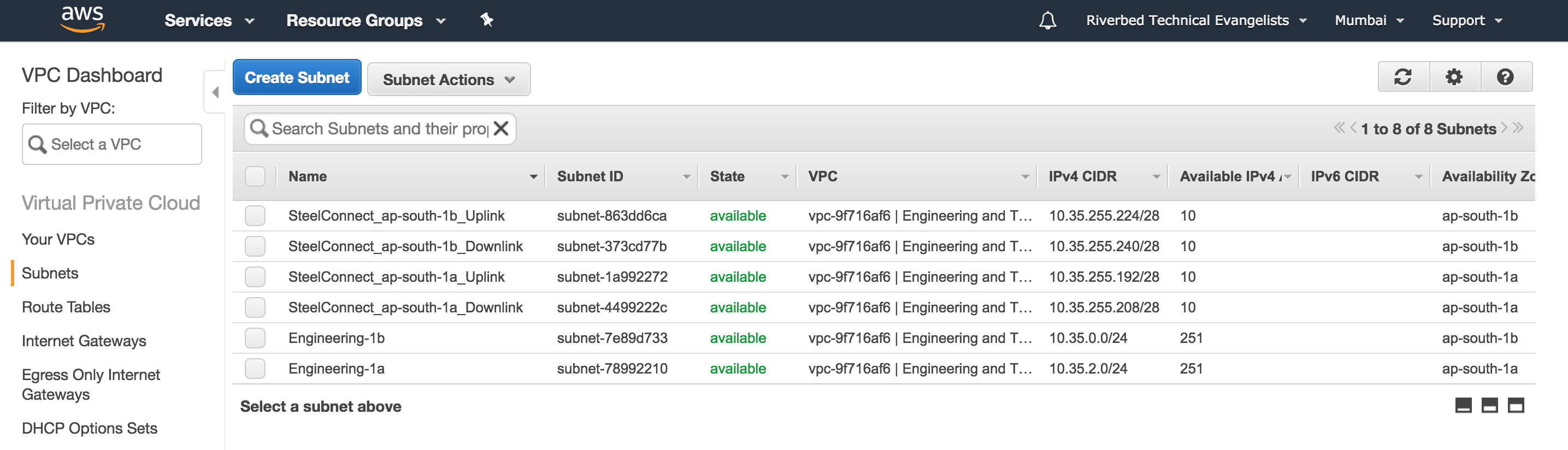This screenshot has width=1568, height=450.
Task: Click subnet-78992210 ID cell
Action: [x=612, y=369]
